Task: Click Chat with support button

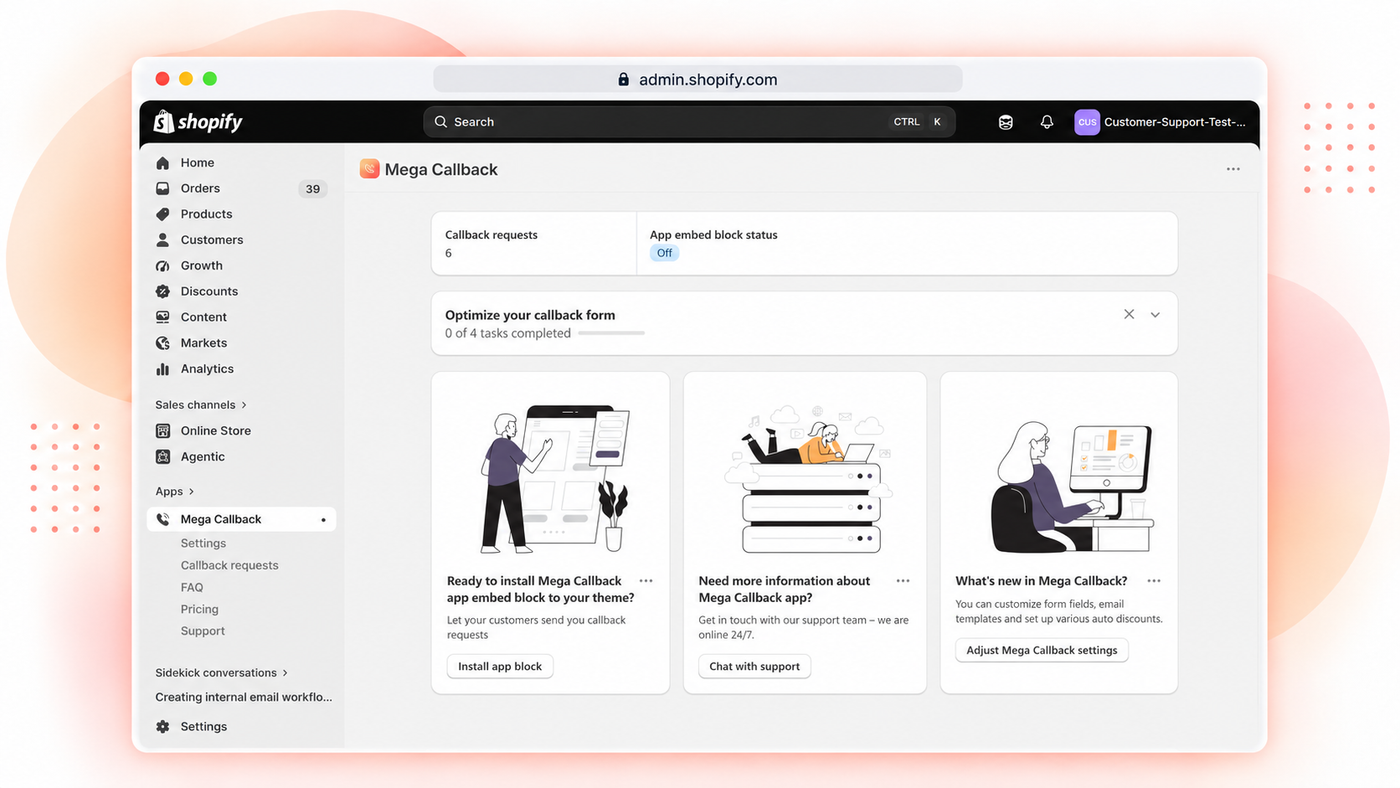Action: (755, 666)
